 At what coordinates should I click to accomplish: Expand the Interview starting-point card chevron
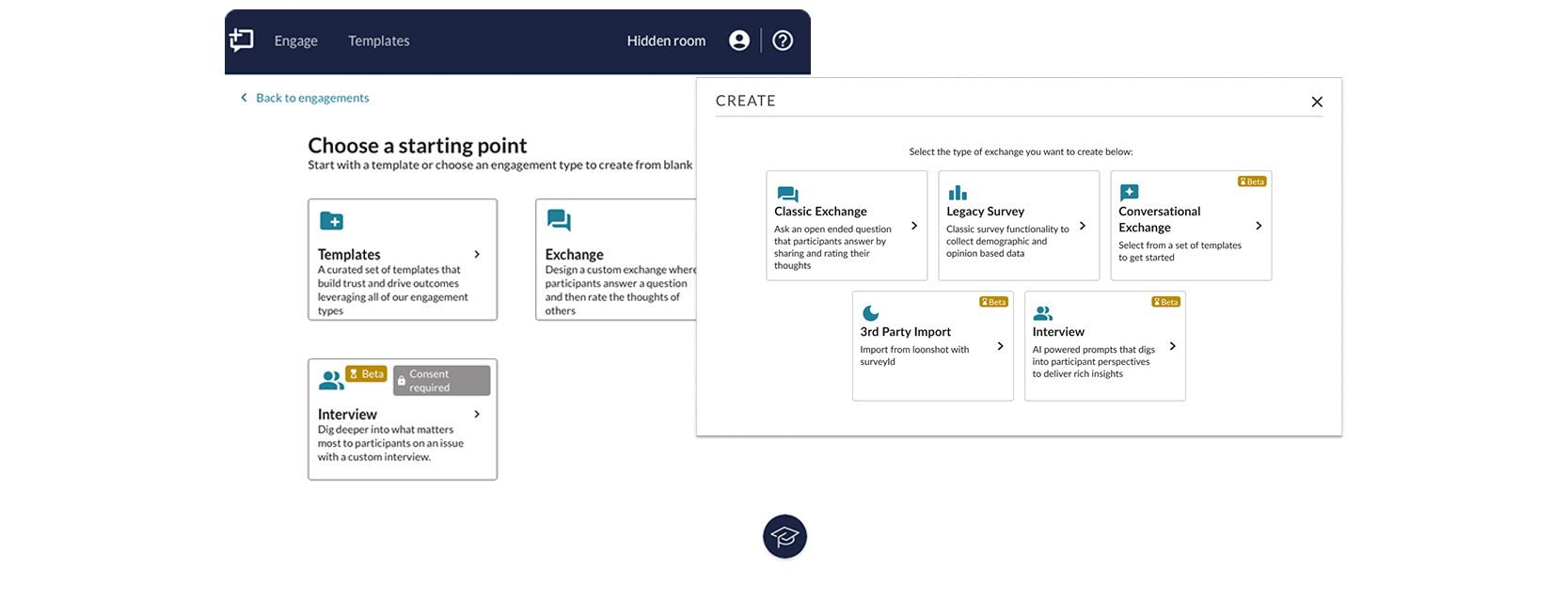click(477, 415)
